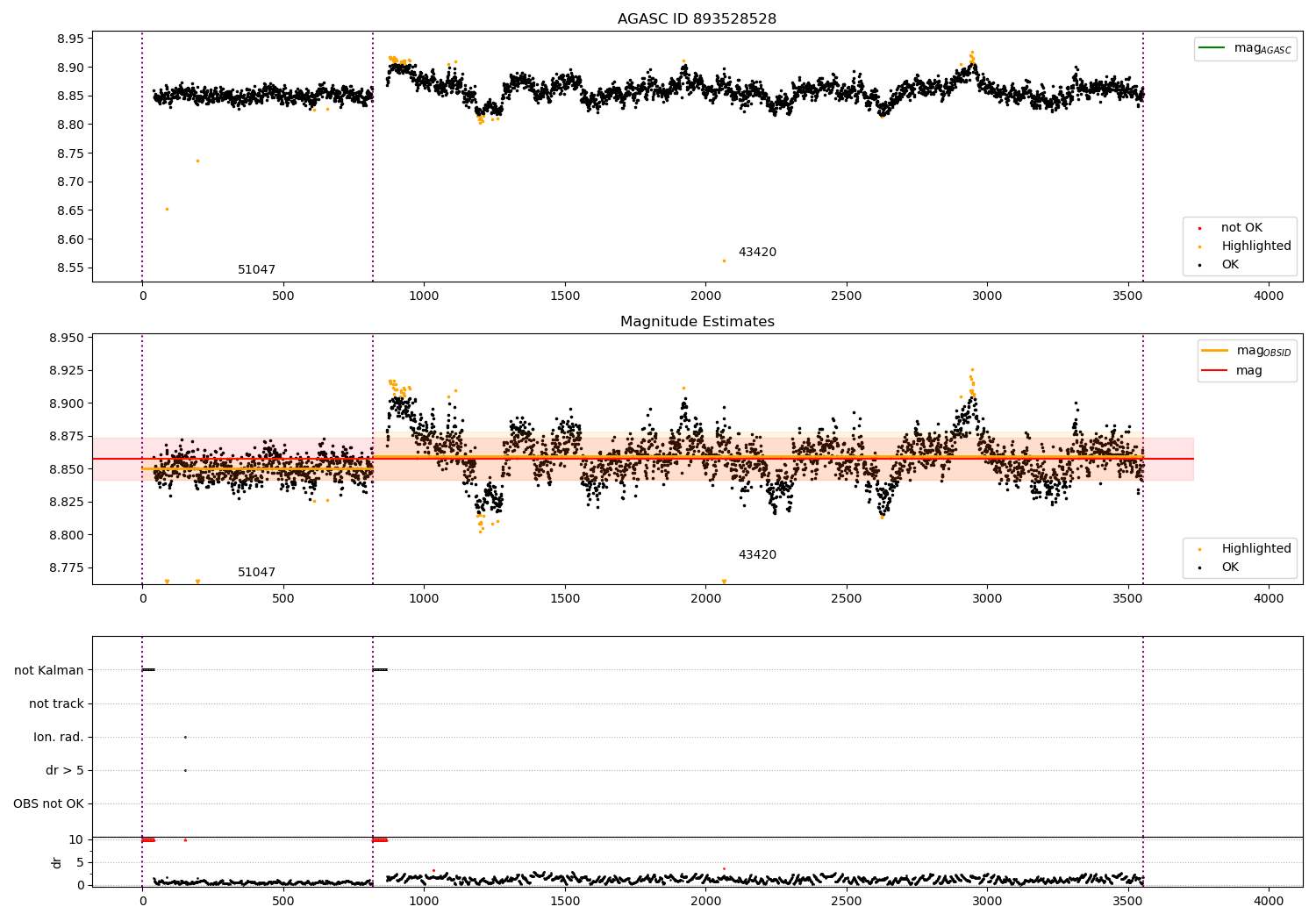The width and height of the screenshot is (1316, 921).
Task: Click the single dot on Ion. rad. row
Action: (185, 737)
